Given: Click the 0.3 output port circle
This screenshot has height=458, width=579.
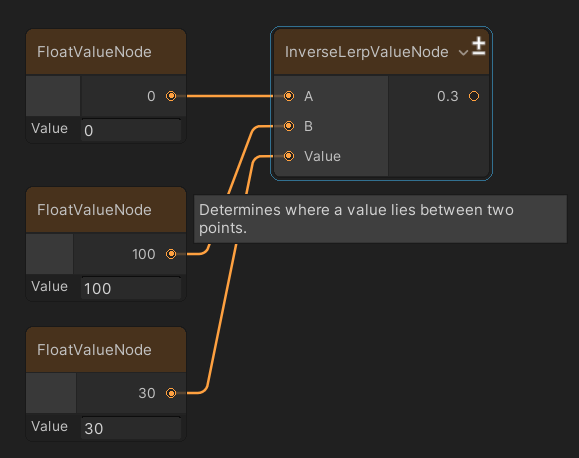Looking at the screenshot, I should 474,96.
